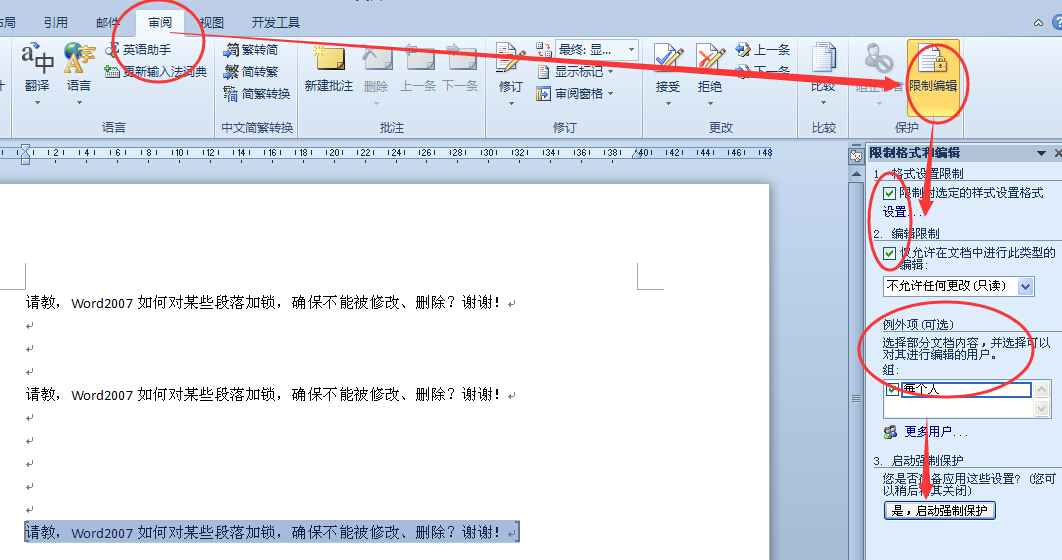Image resolution: width=1062 pixels, height=560 pixels.
Task: Launch 英语助手 English assistant
Action: coord(138,49)
